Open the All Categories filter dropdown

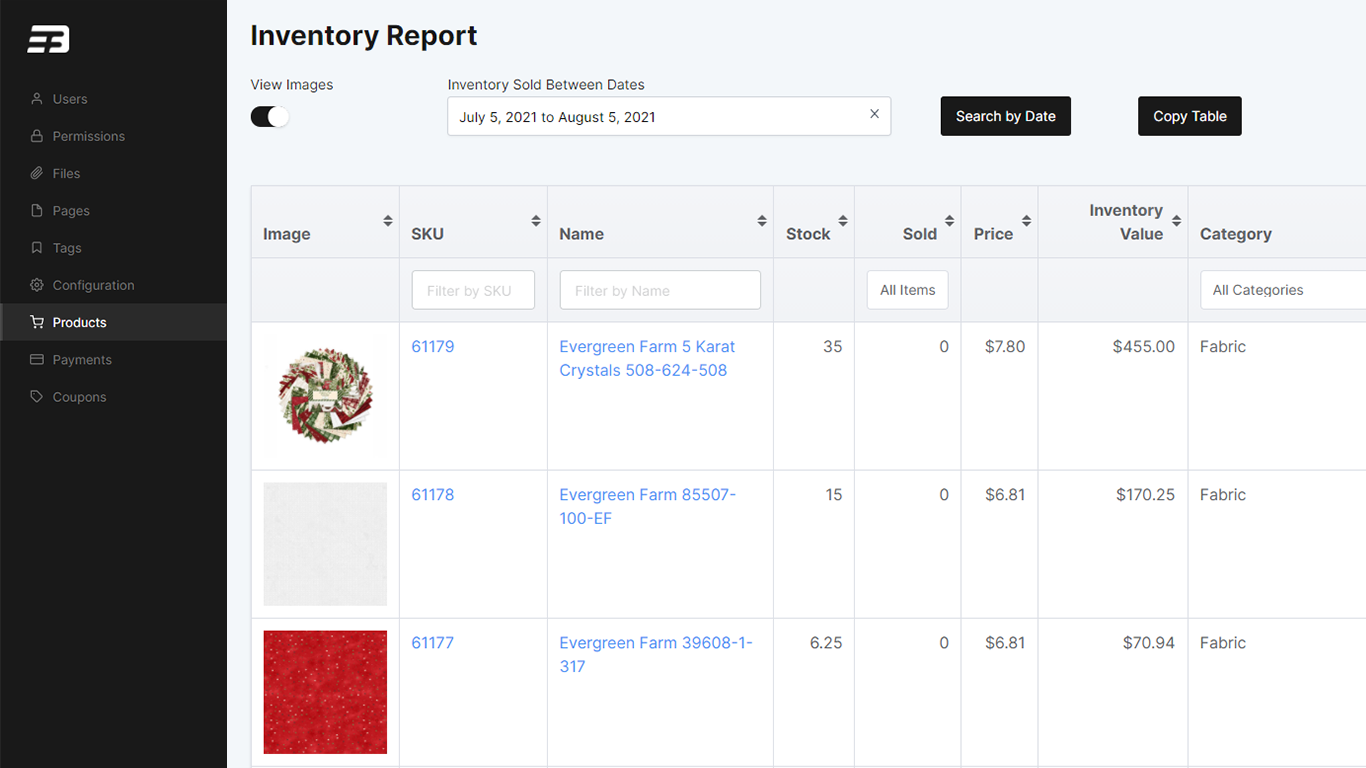pos(1282,290)
